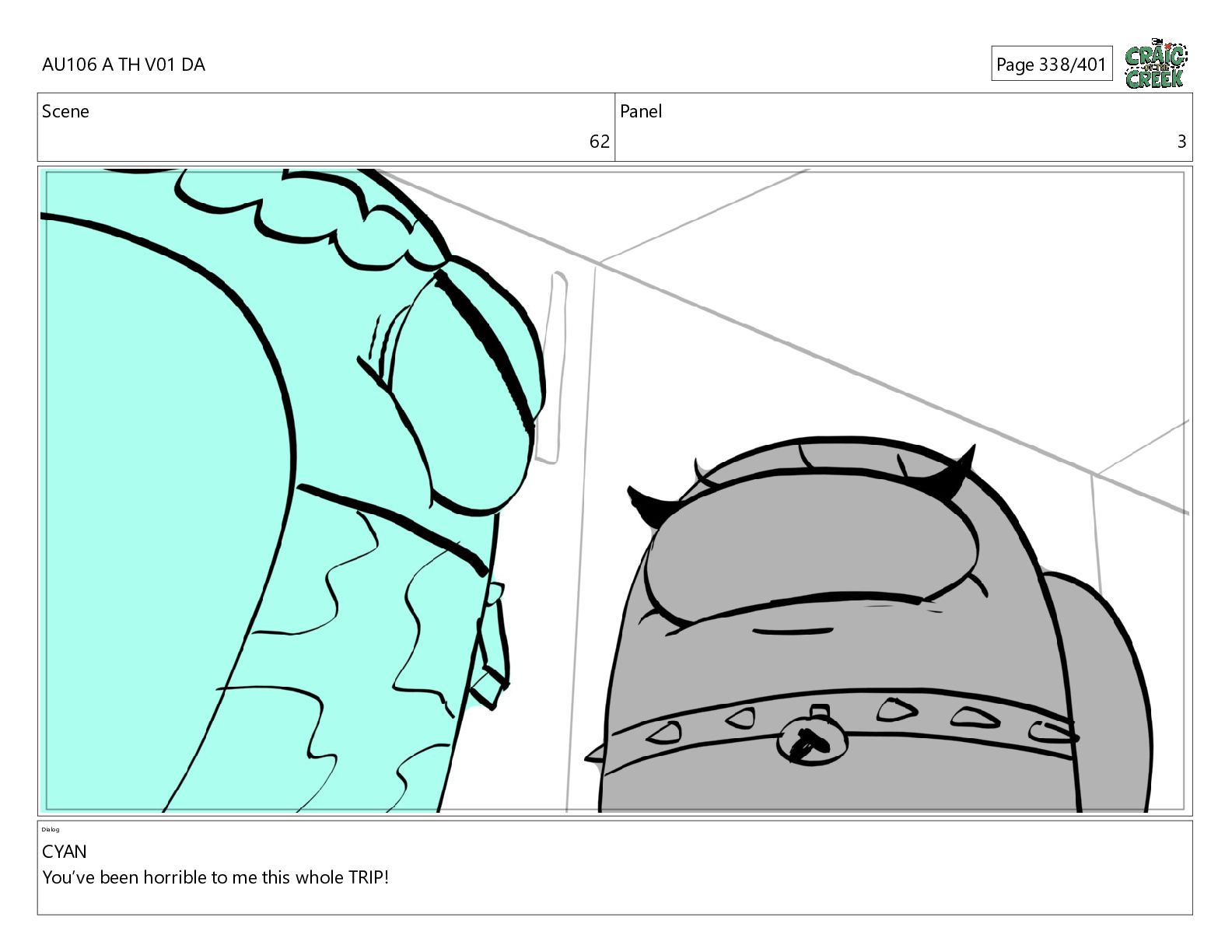Image resolution: width=1232 pixels, height=952 pixels.
Task: Click the panel number '3'
Action: 1181,142
